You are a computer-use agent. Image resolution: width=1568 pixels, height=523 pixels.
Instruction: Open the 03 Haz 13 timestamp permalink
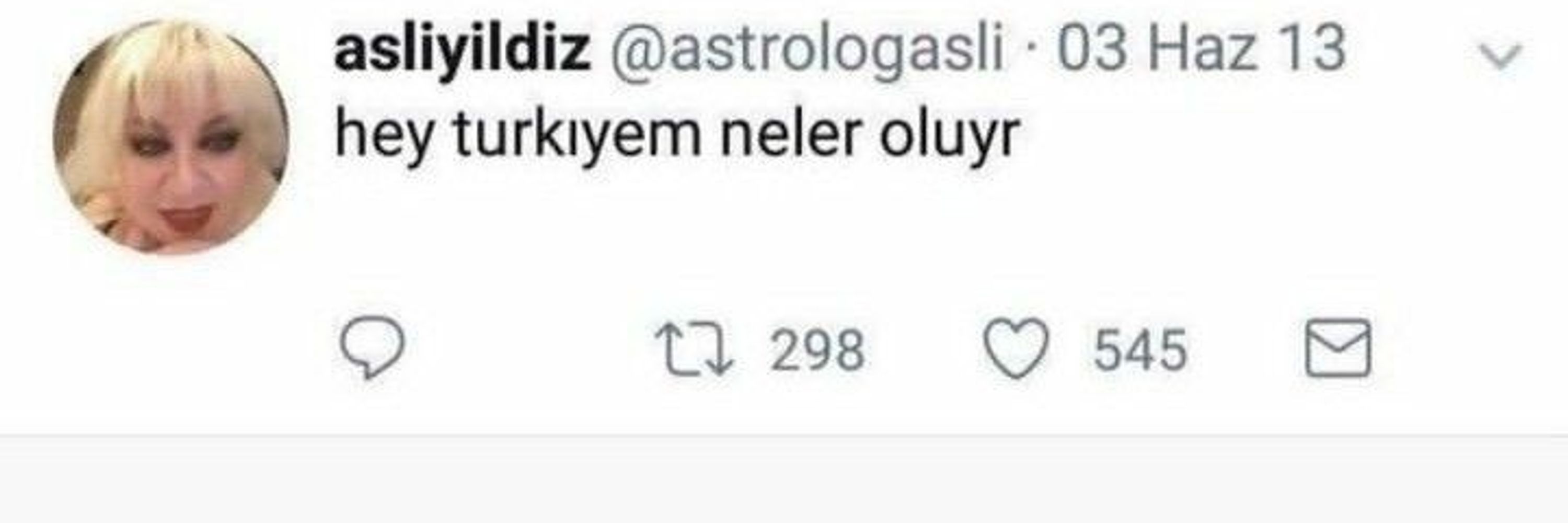[x=1201, y=48]
